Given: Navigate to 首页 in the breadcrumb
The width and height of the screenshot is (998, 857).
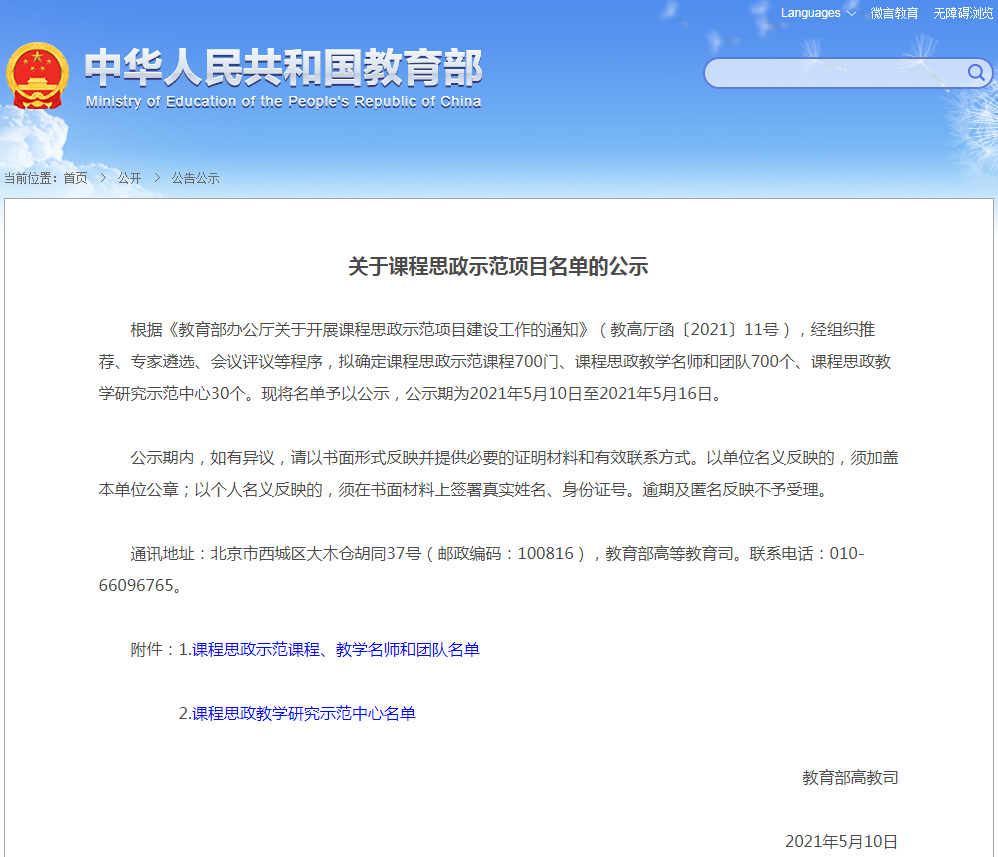Looking at the screenshot, I should (76, 178).
